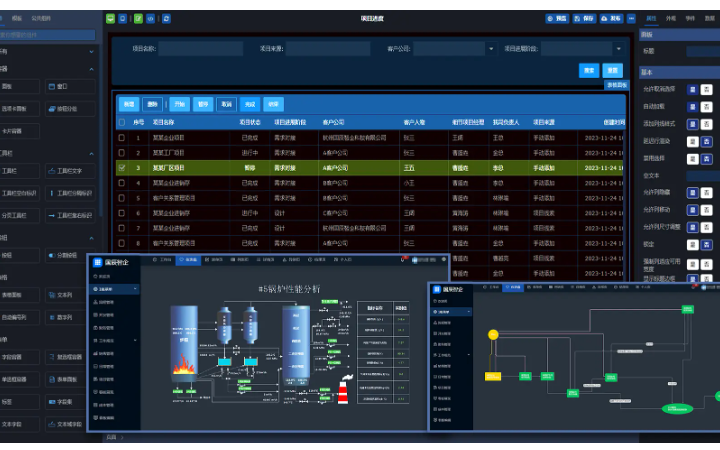Click the 项目名称 input field
720x450 pixels.
tap(201, 49)
